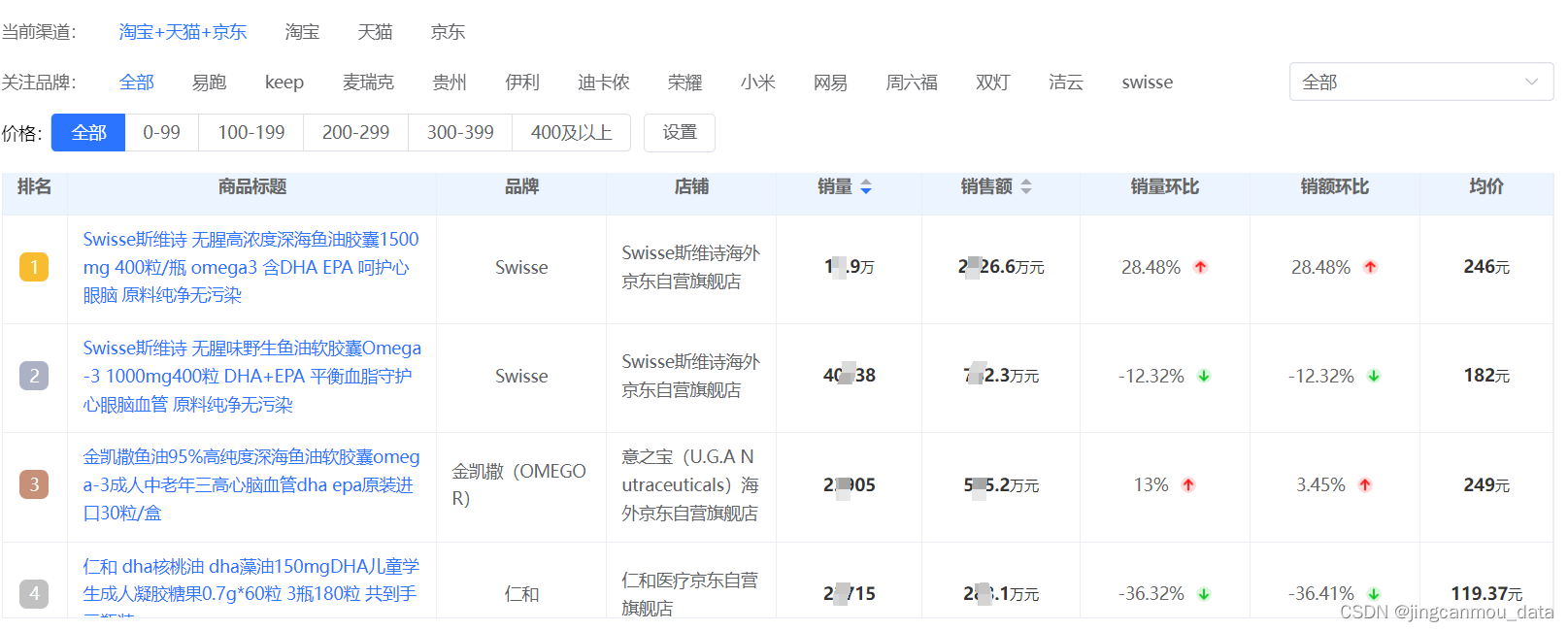This screenshot has width=1568, height=631.
Task: Click the 设置 button
Action: 680,133
